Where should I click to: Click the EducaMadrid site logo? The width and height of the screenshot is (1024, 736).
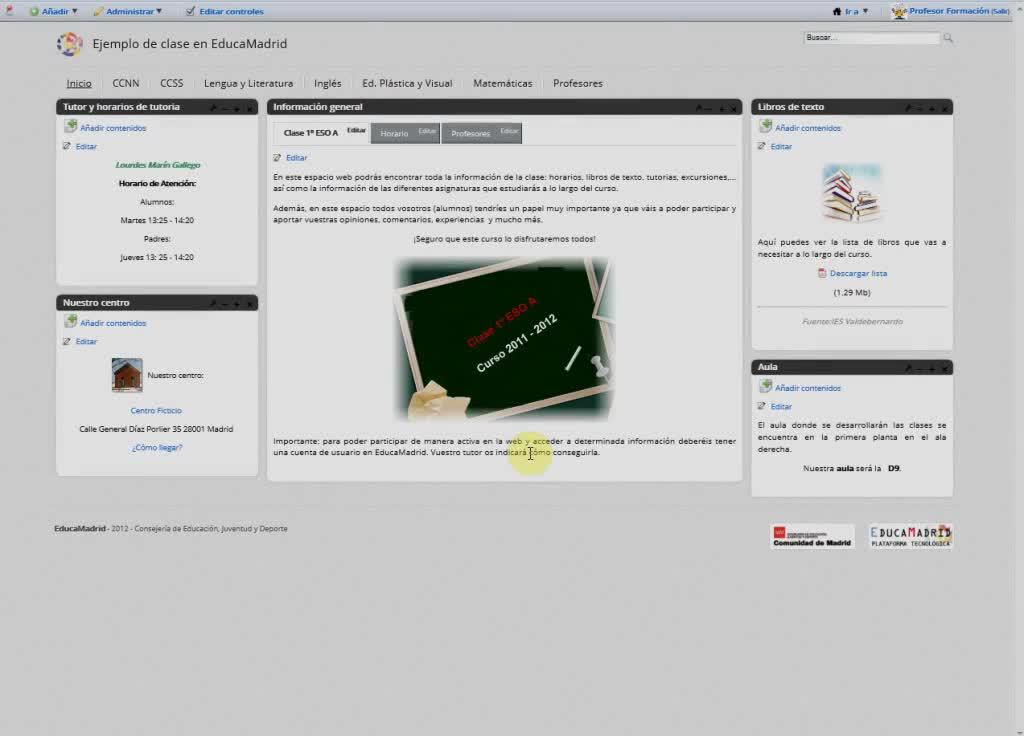pyautogui.click(x=69, y=44)
